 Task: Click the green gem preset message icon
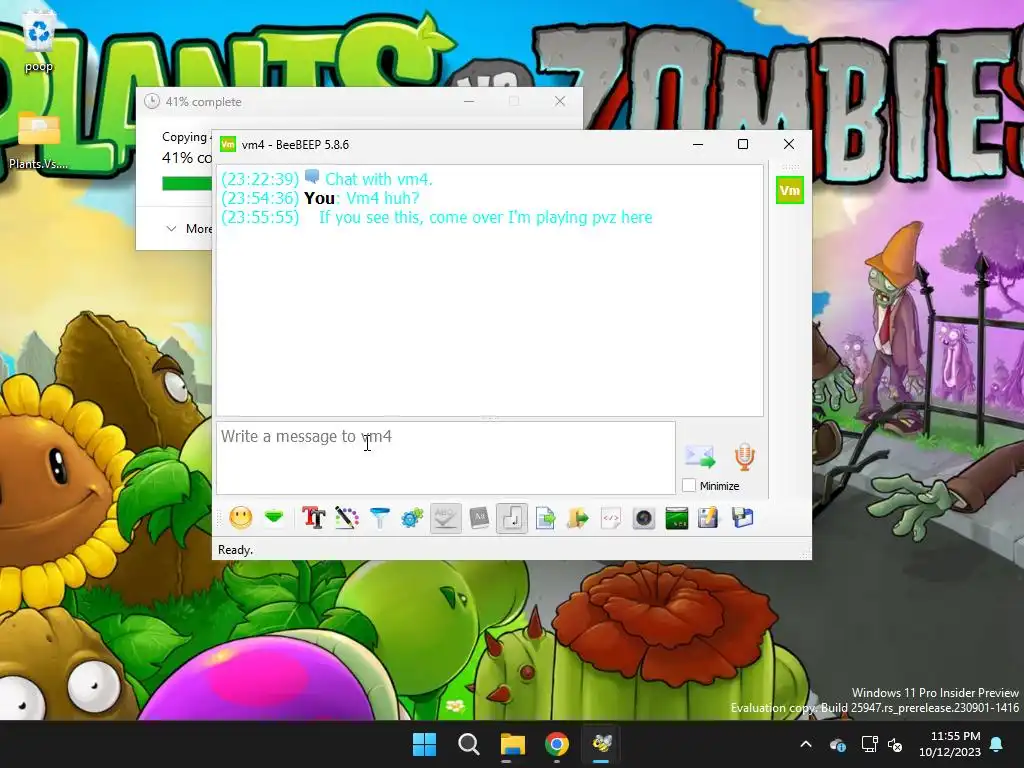(x=274, y=518)
